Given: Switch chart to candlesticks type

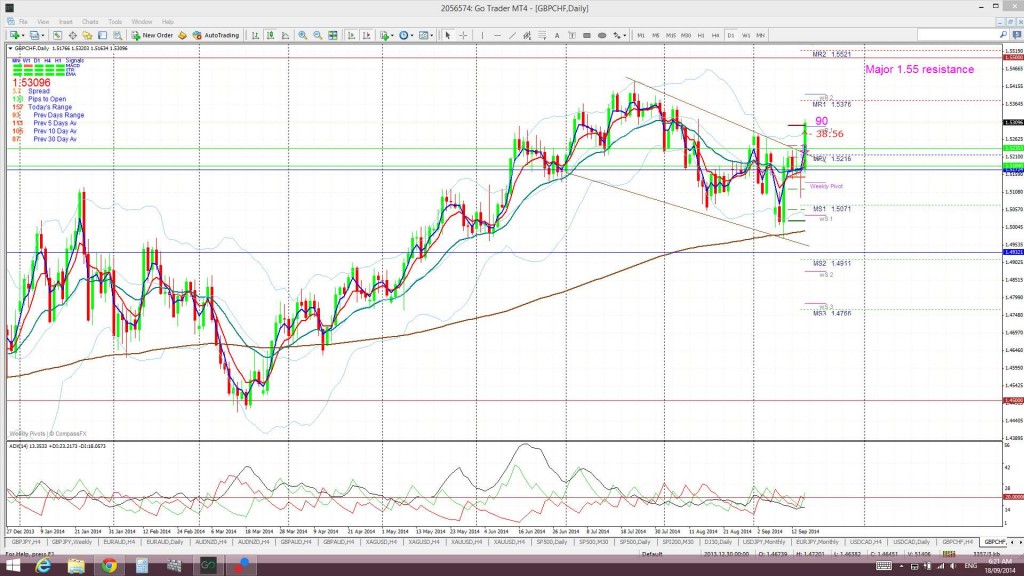Looking at the screenshot, I should (x=270, y=35).
